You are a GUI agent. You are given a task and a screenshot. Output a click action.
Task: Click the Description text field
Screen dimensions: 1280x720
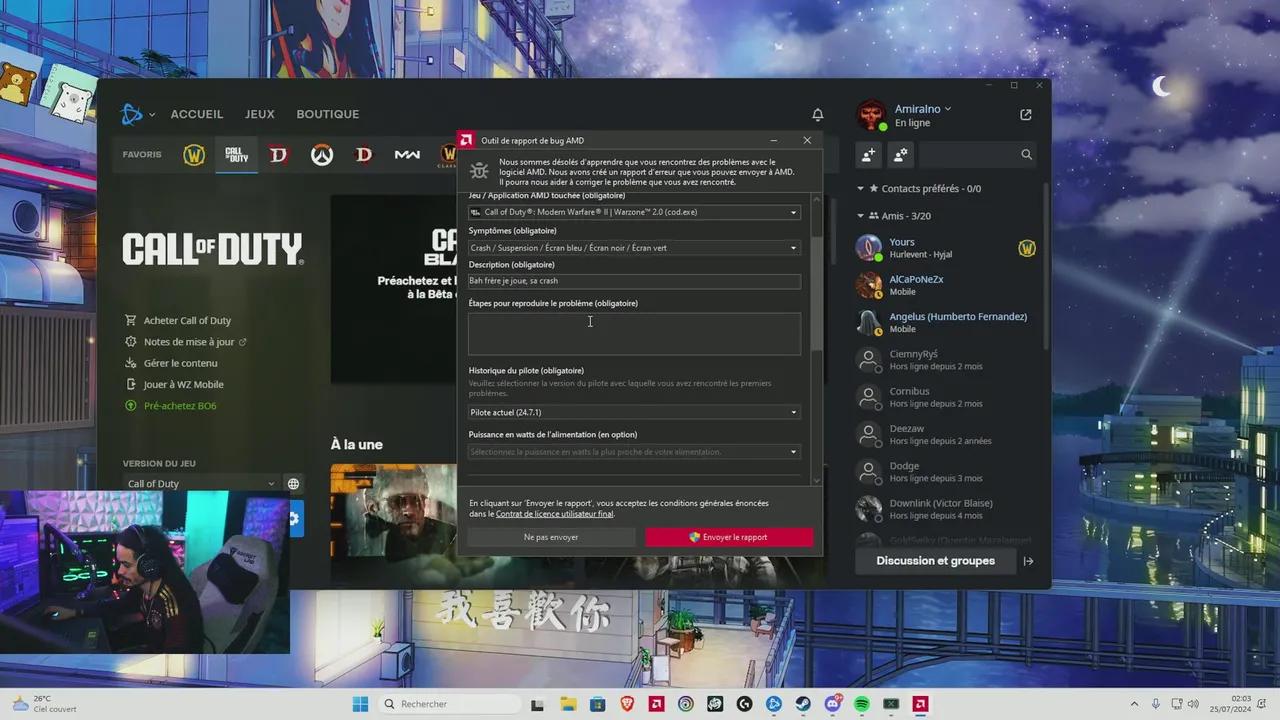(634, 281)
